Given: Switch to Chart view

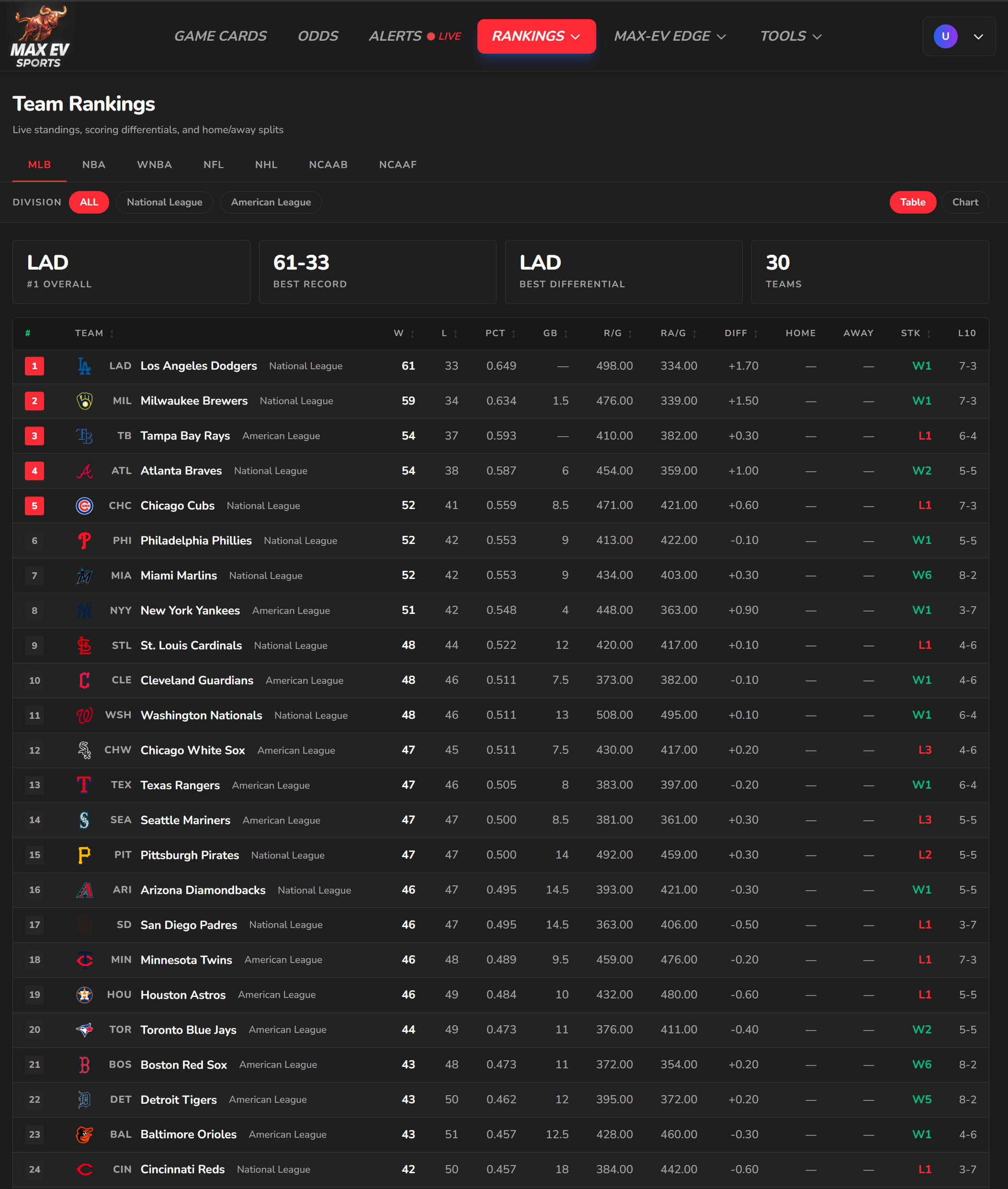Looking at the screenshot, I should (x=965, y=202).
